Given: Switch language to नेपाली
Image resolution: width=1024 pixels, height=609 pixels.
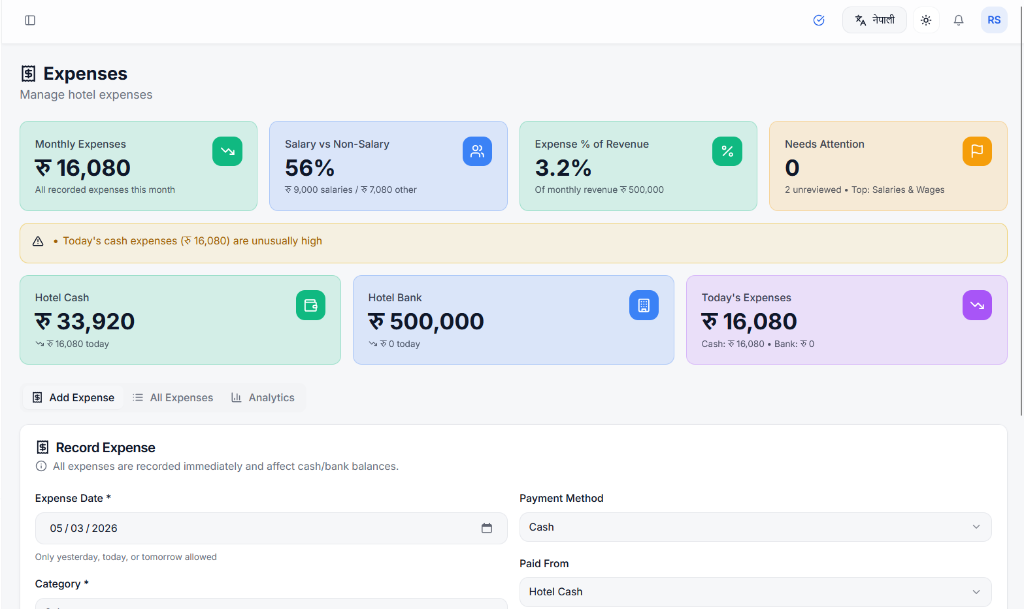Looking at the screenshot, I should [x=874, y=19].
